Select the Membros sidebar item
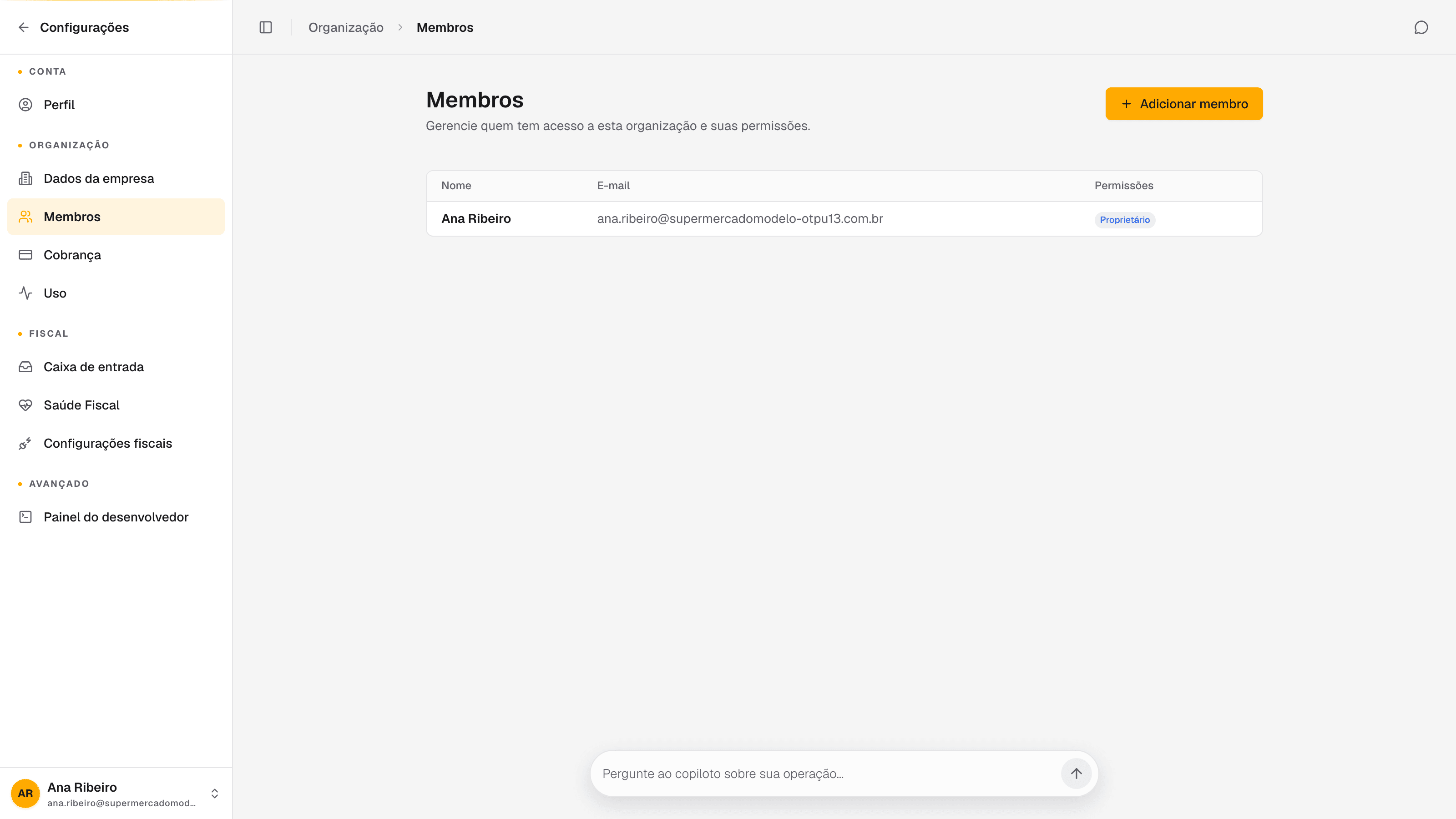Viewport: 1456px width, 819px height. (x=116, y=217)
